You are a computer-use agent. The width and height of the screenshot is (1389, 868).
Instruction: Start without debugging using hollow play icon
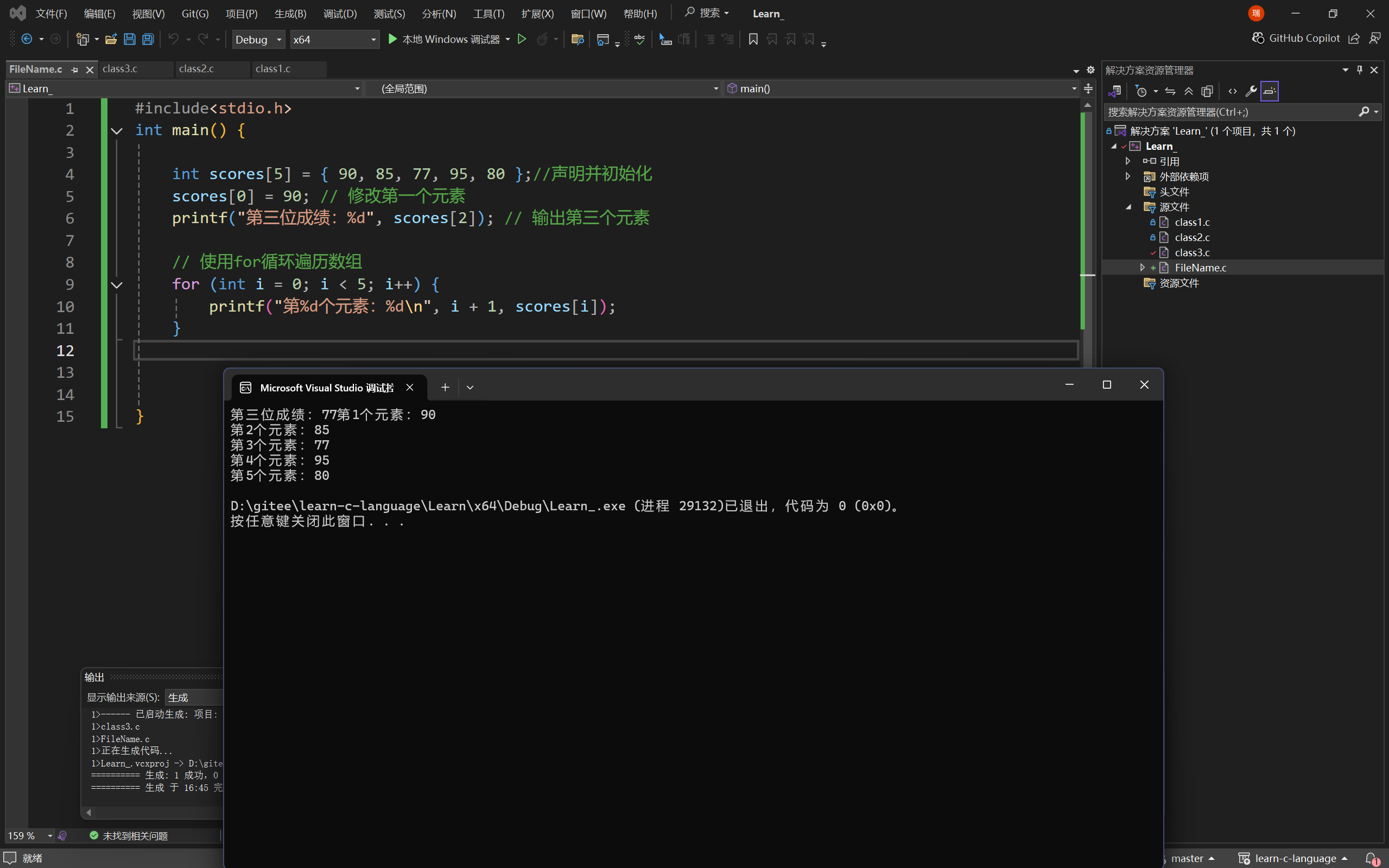522,39
